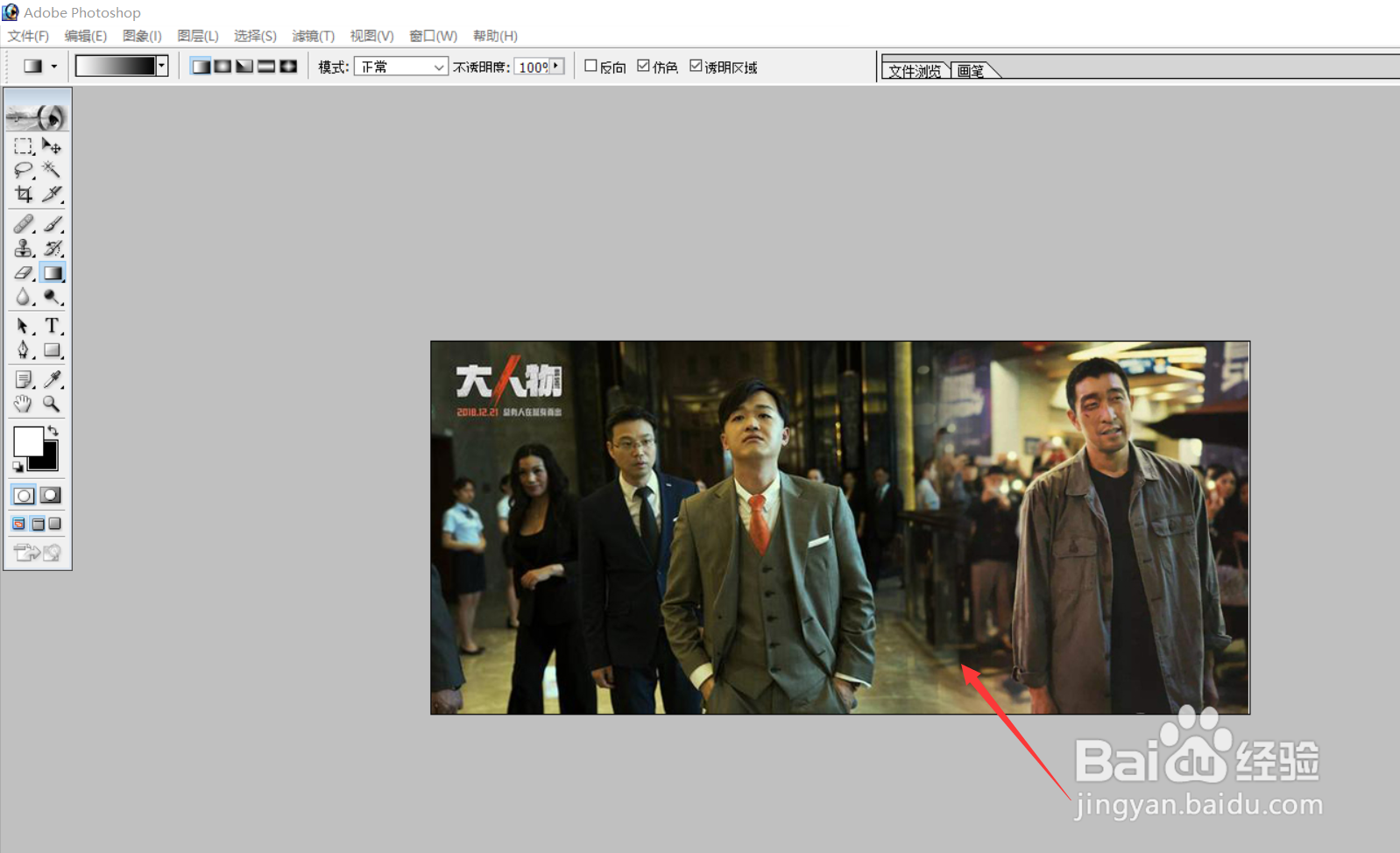Switch to the 文件浏览 tab
This screenshot has height=853, width=1400.
(915, 71)
